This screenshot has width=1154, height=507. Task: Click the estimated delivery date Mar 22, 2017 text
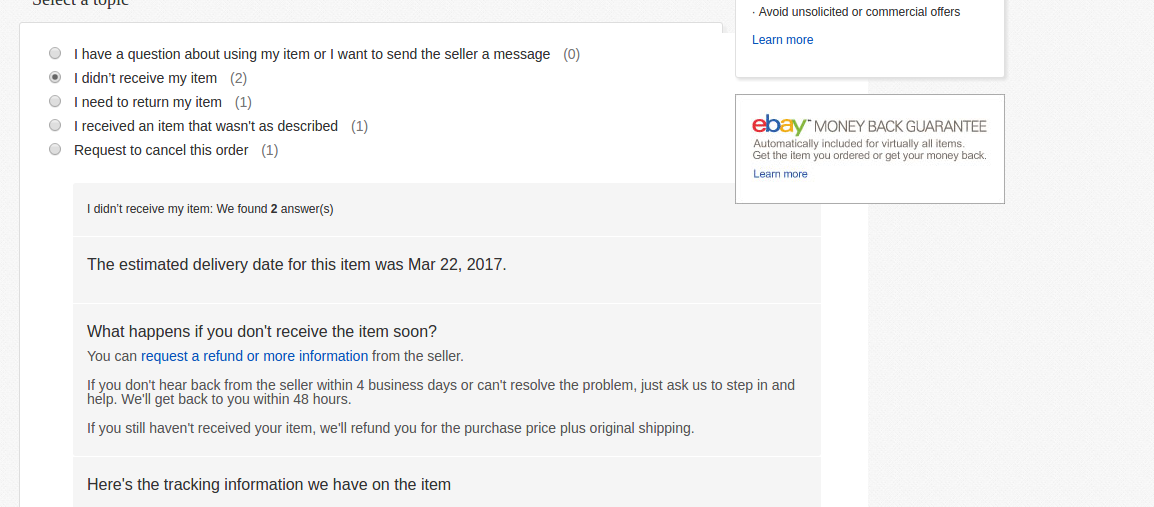click(297, 265)
